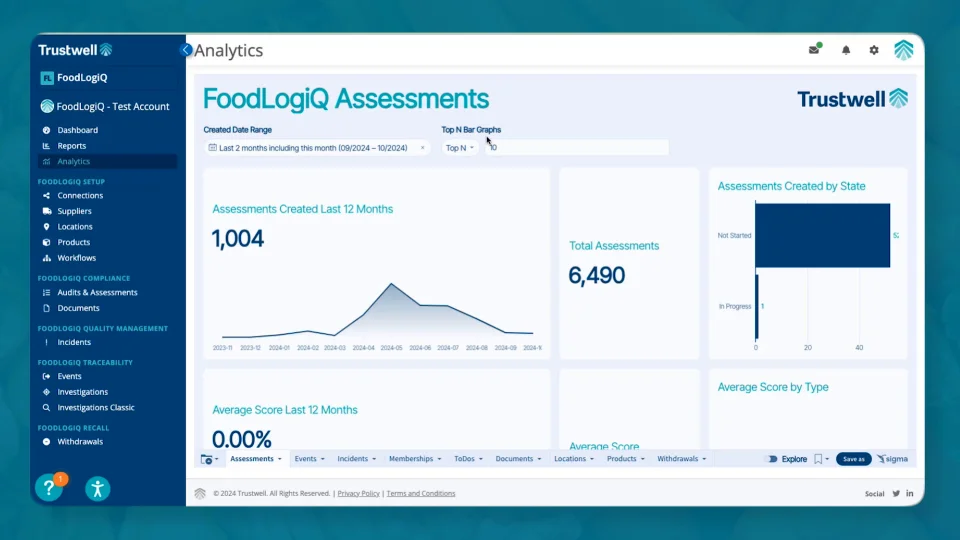Expand the Assessments tab dropdown arrow
The height and width of the screenshot is (540, 960).
pyautogui.click(x=280, y=459)
